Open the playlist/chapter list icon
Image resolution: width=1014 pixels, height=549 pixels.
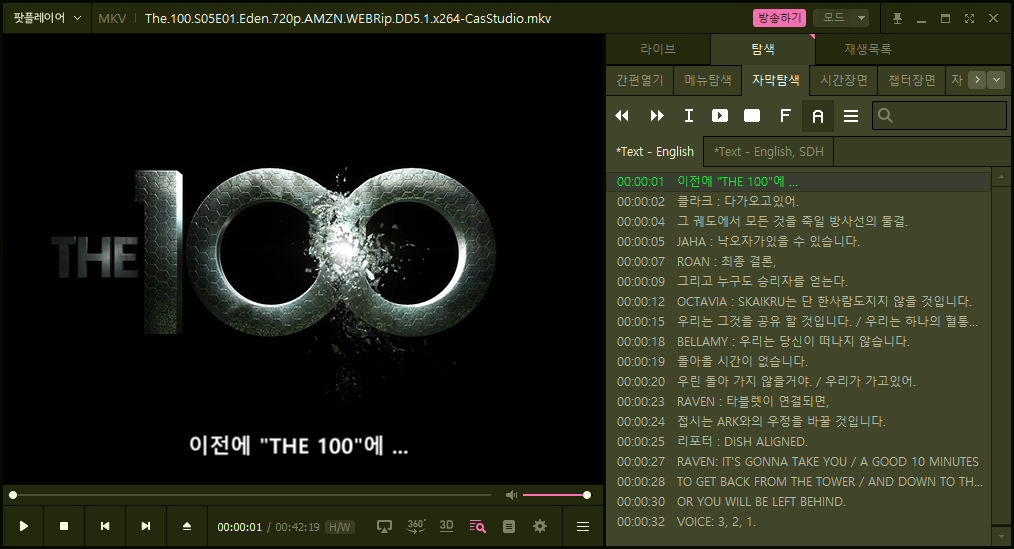tap(509, 526)
